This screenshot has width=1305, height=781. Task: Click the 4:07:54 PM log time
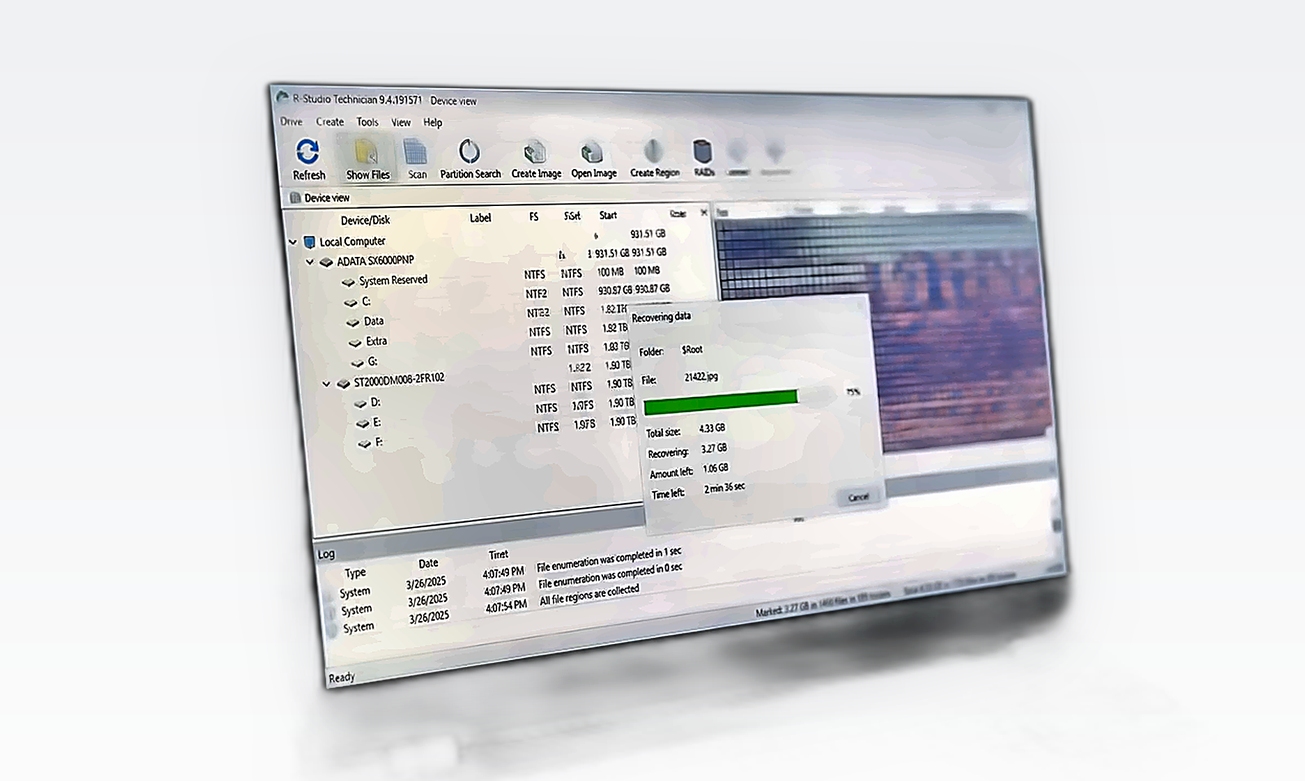click(506, 606)
